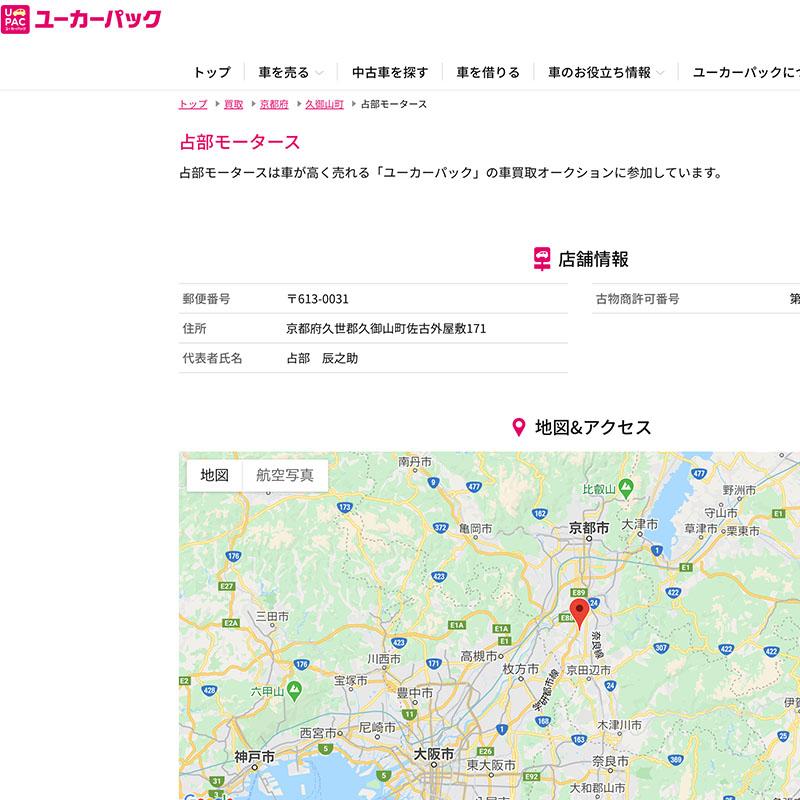800x800 pixels.
Task: Click the 比叡山 mountain icon on the map
Action: (x=626, y=488)
